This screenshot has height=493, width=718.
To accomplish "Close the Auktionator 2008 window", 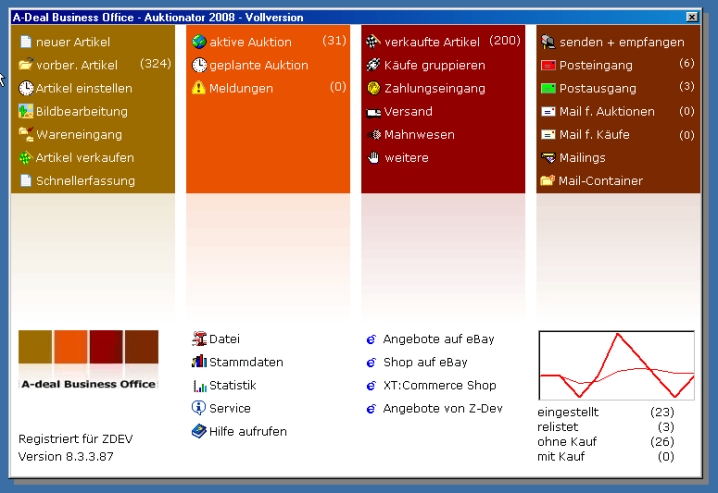I will (x=692, y=17).
